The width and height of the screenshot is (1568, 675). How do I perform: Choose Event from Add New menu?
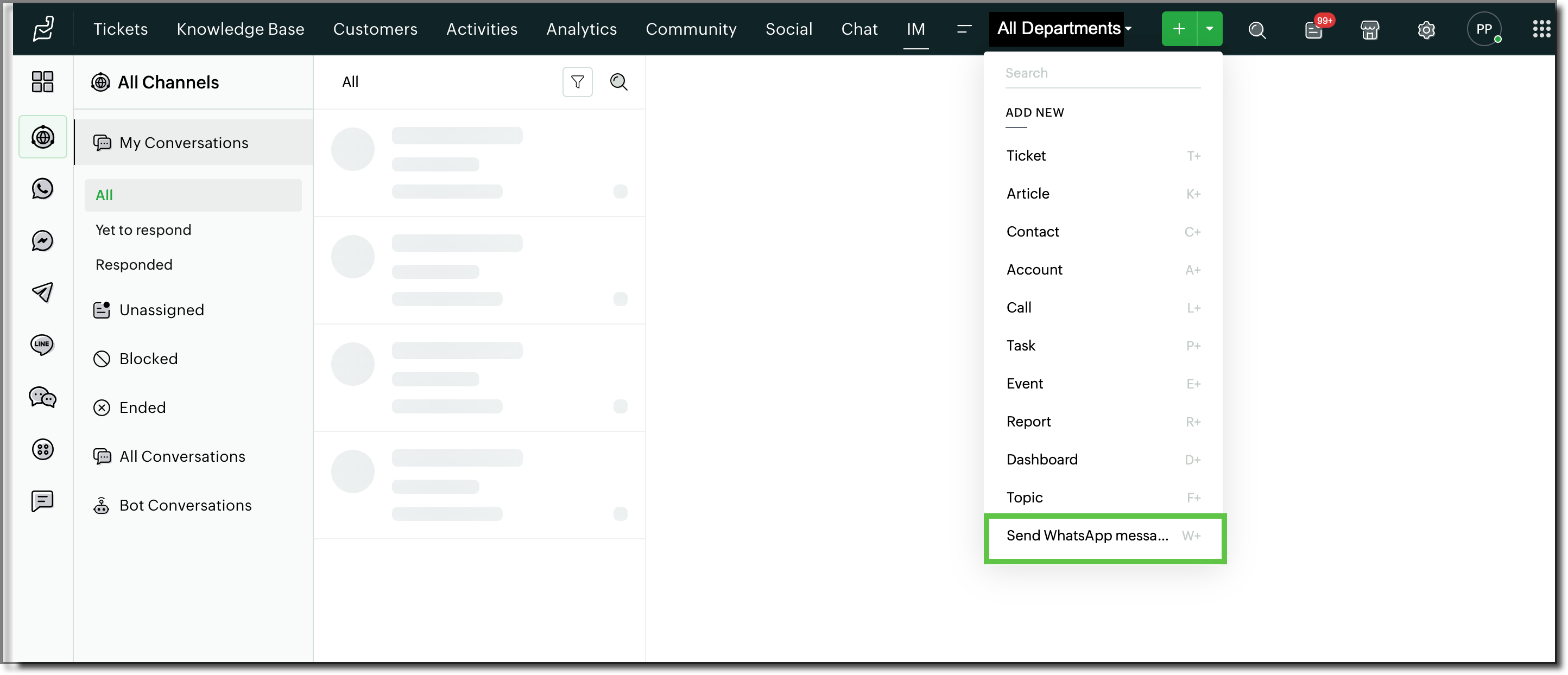1102,383
